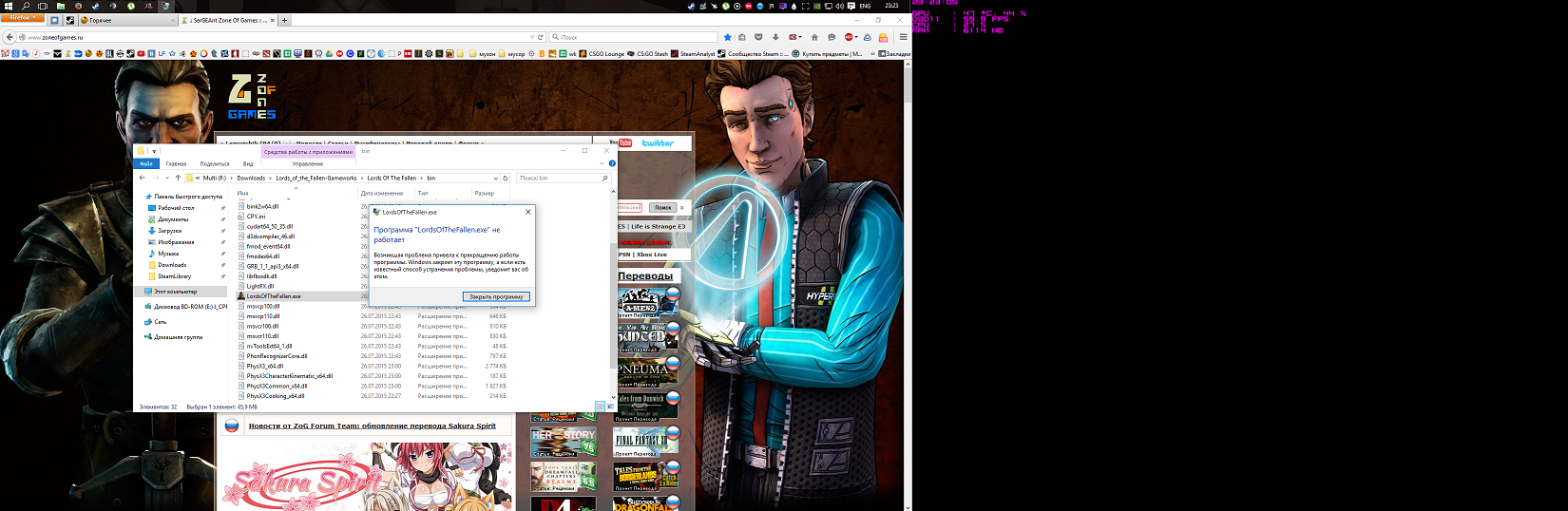Select file CPY.ini
This screenshot has height=511, width=1568.
pos(256,217)
